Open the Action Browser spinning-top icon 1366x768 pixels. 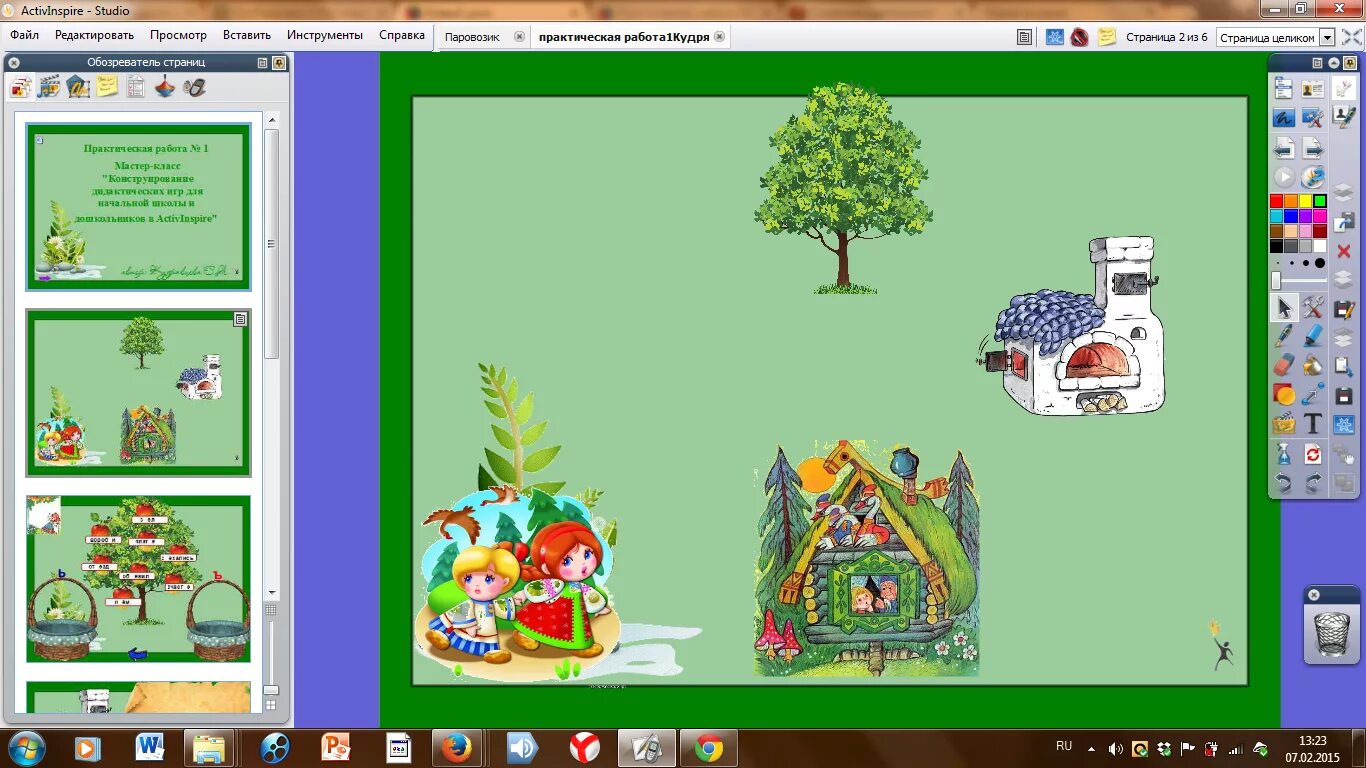(x=165, y=87)
